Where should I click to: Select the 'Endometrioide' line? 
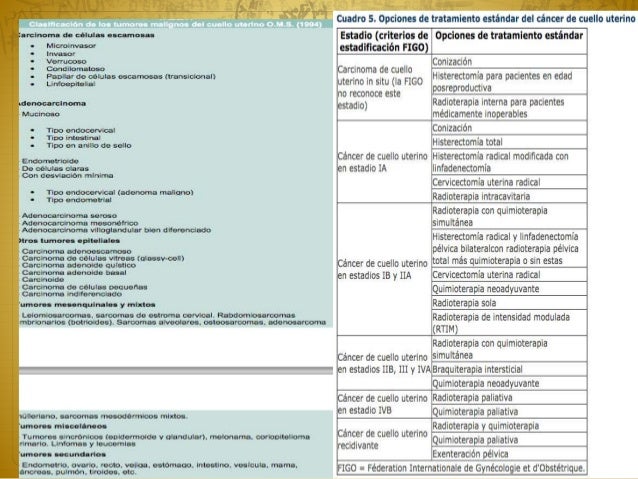tap(50, 161)
